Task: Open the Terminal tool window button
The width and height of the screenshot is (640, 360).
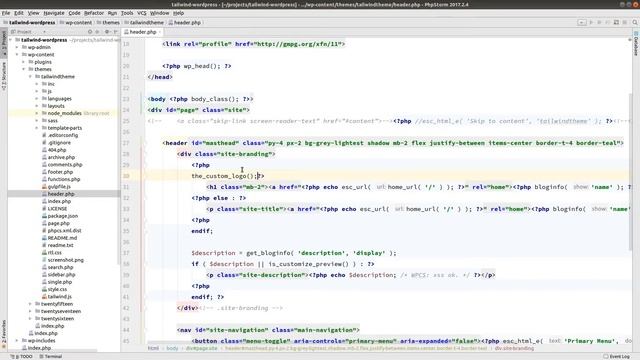Action: pos(51,356)
